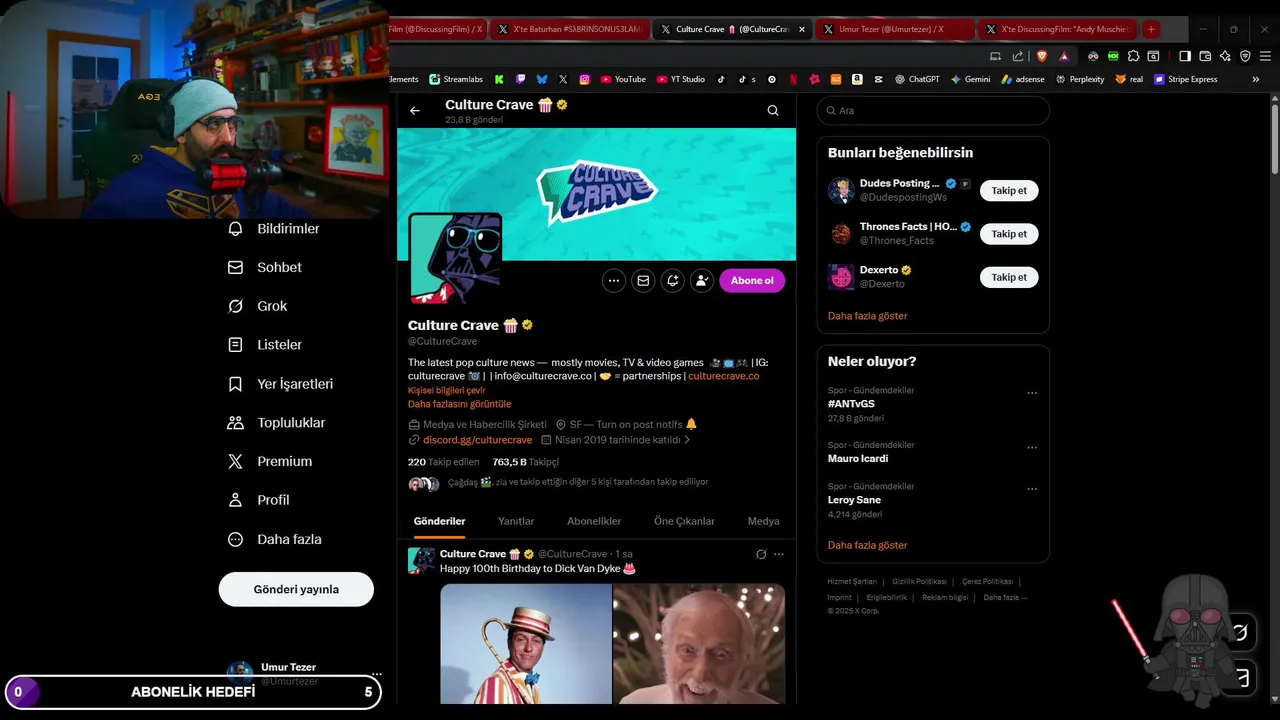This screenshot has width=1280, height=720.
Task: Switch to the Medya tab
Action: 763,521
